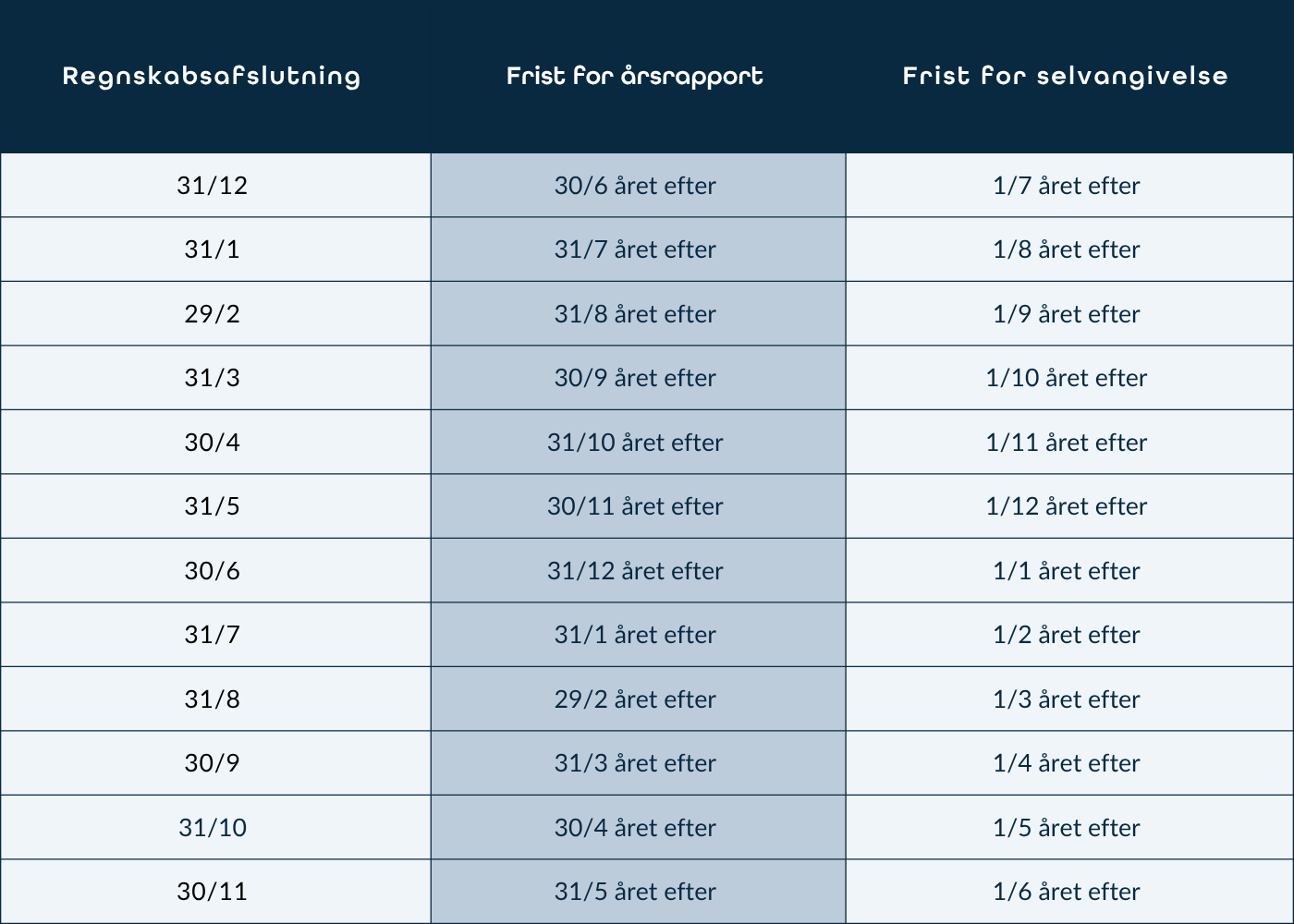Select the 1/12 året efter cell
The width and height of the screenshot is (1294, 924).
pos(1066,506)
